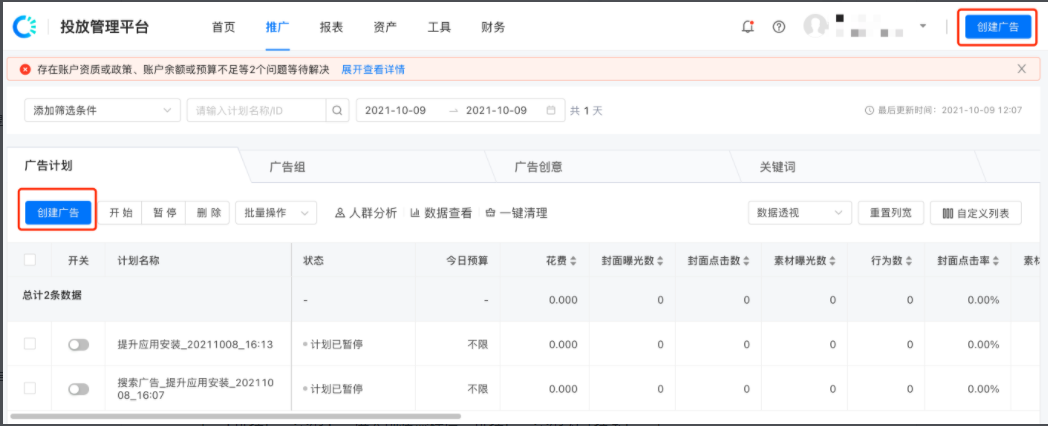
Task: Click 一键清理 one-click cleanup
Action: click(x=516, y=213)
